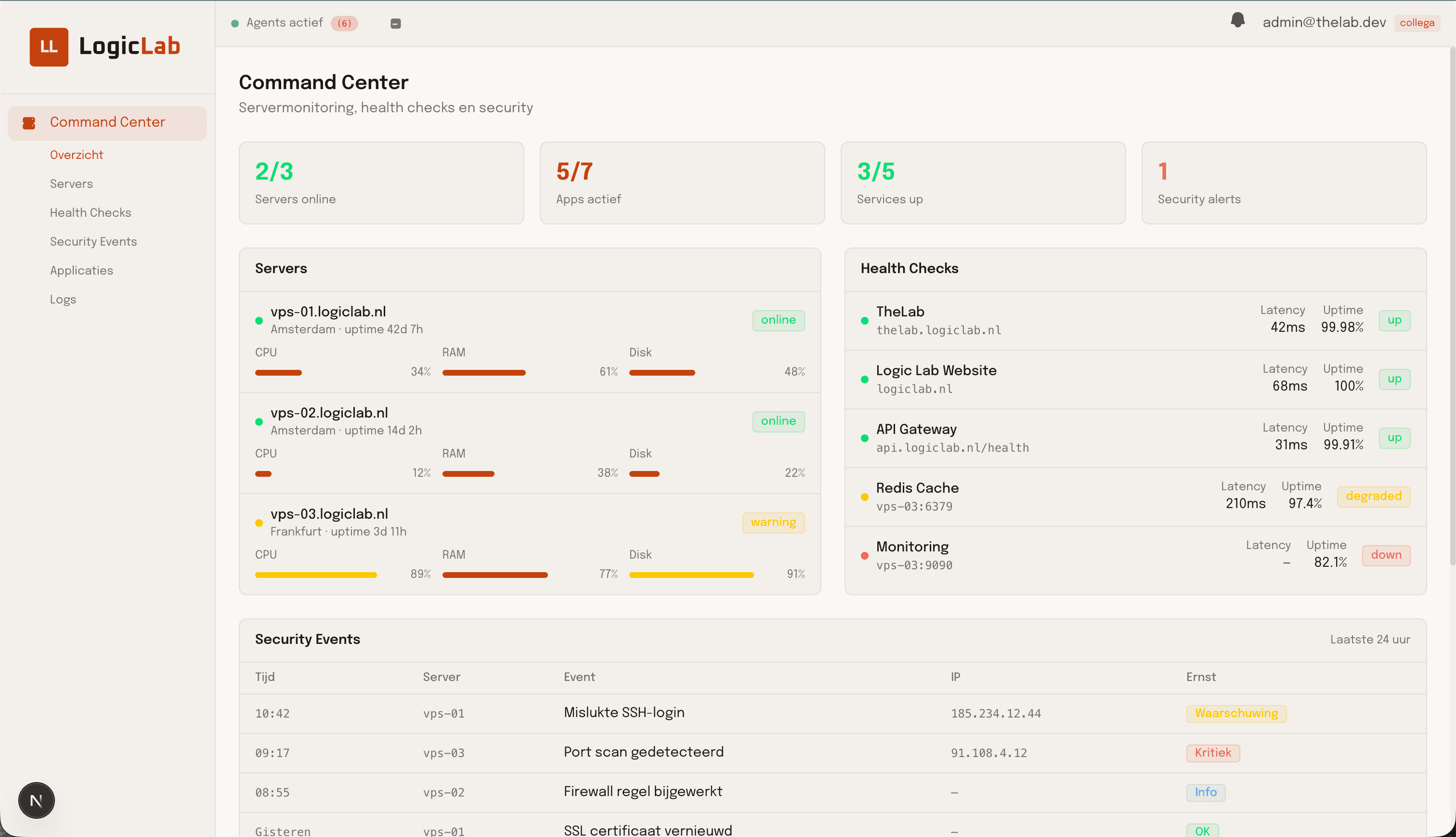Screen dimensions: 1456x837
Task: Switch to the Overzicht section
Action: 77,155
